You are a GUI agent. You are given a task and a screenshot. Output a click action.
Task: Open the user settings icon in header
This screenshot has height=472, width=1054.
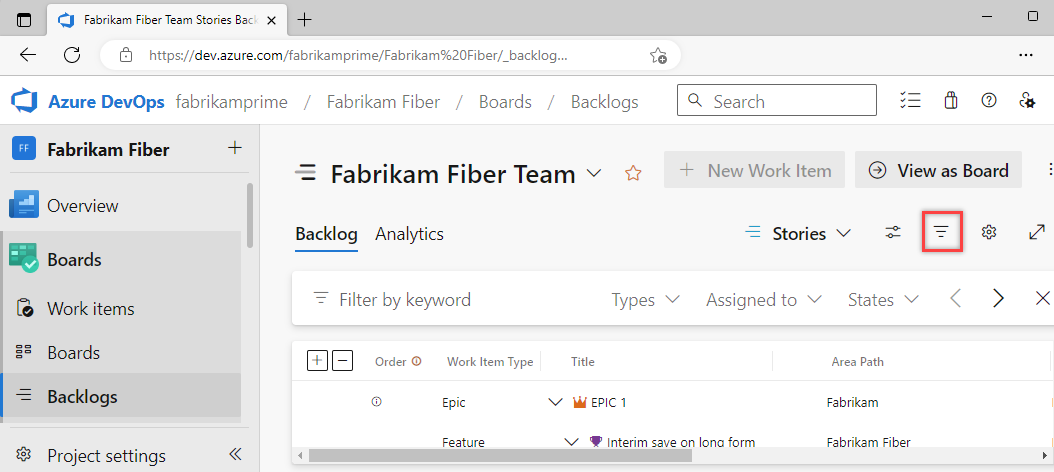point(1027,101)
